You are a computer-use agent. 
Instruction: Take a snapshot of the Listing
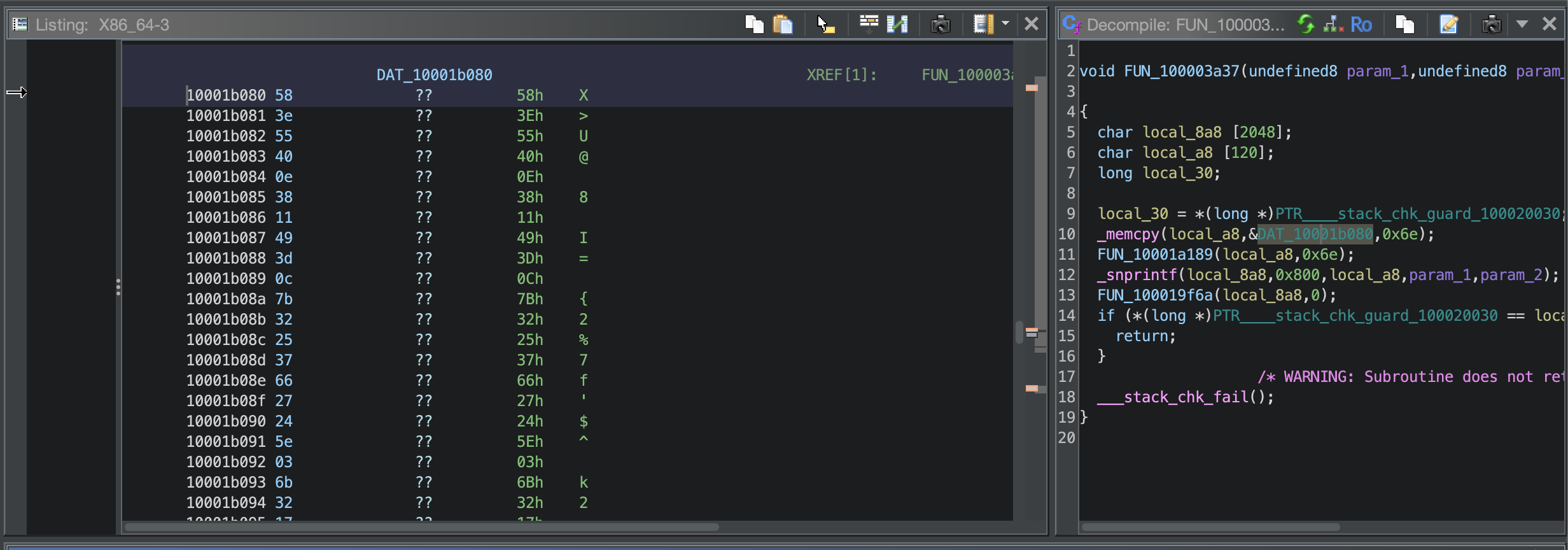coord(941,24)
